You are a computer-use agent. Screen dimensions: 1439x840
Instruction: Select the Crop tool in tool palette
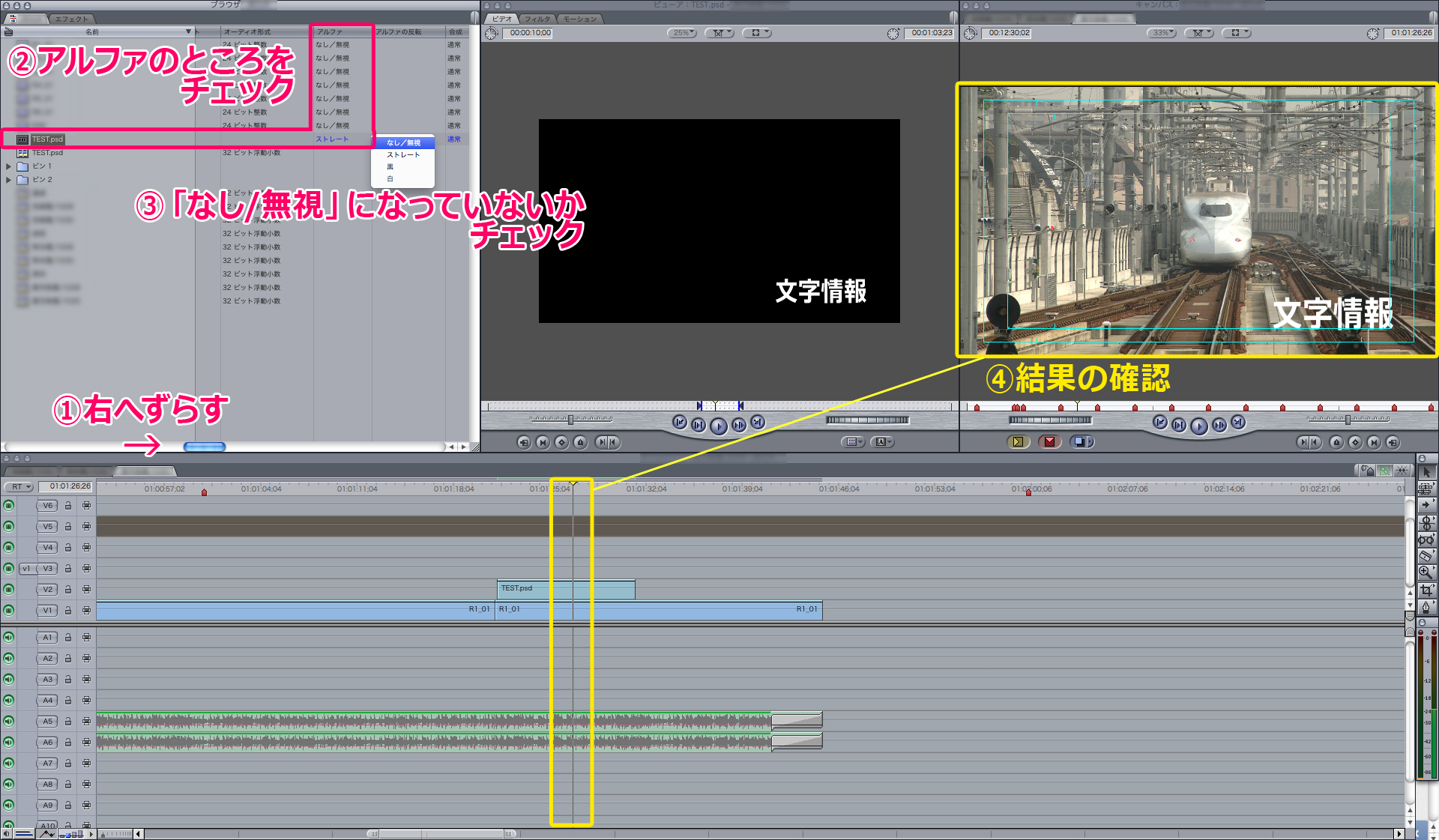[1425, 590]
